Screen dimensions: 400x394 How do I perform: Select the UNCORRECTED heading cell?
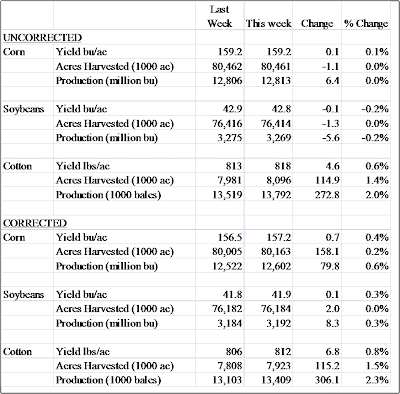pyautogui.click(x=42, y=38)
